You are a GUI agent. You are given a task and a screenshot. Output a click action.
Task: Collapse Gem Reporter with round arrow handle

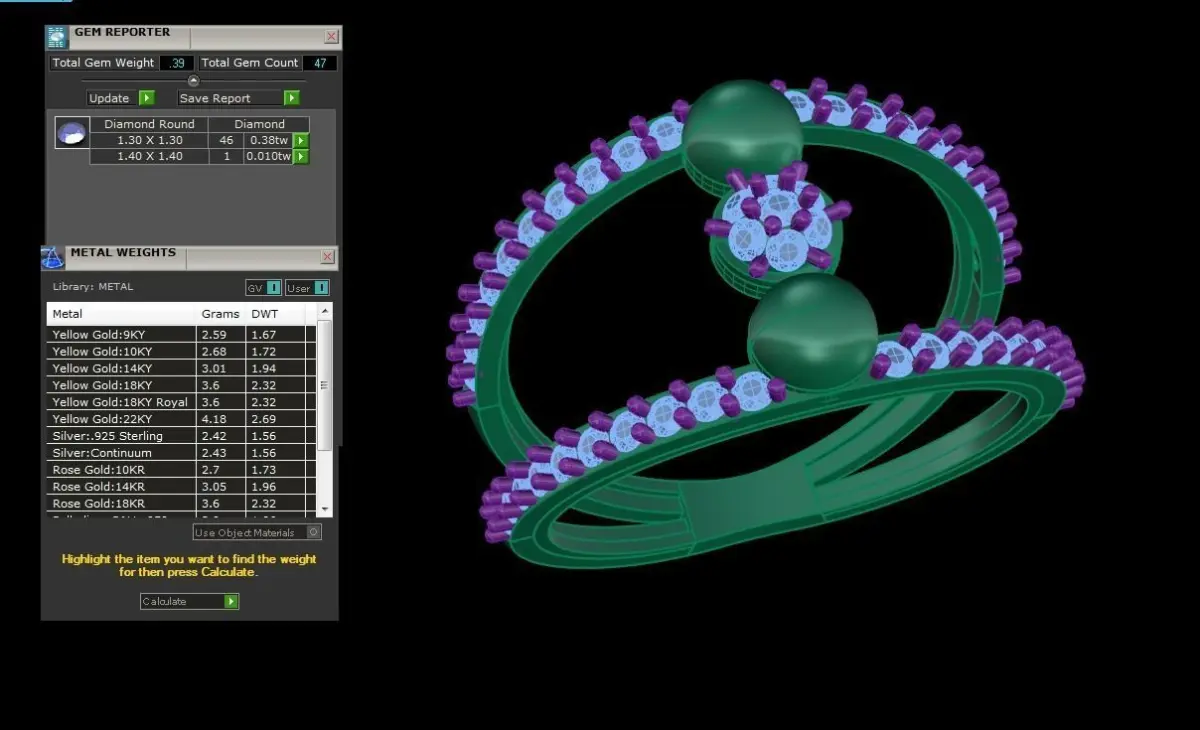[x=194, y=81]
